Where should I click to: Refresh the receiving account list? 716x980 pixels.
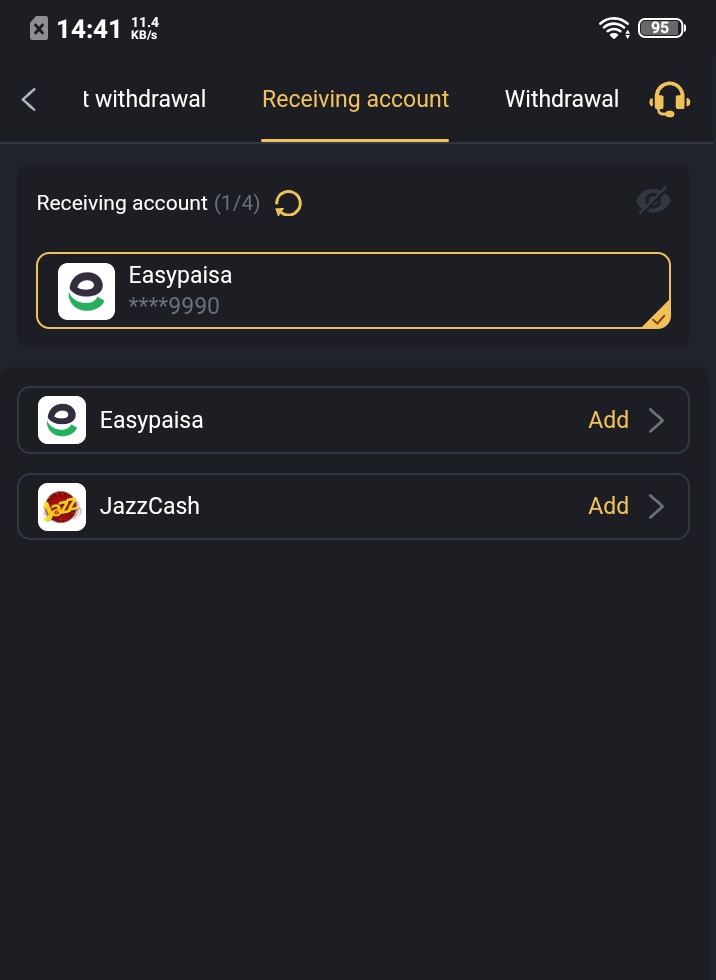click(288, 204)
